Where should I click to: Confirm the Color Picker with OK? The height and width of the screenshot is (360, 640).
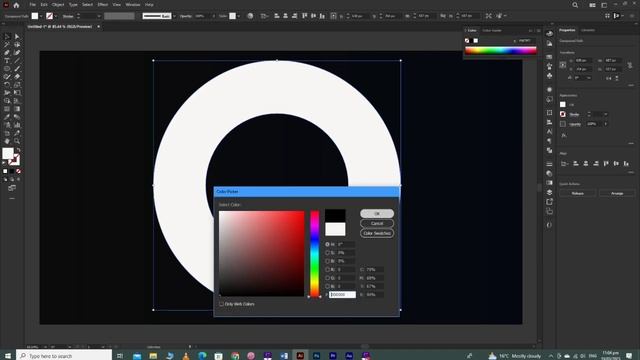coord(377,213)
